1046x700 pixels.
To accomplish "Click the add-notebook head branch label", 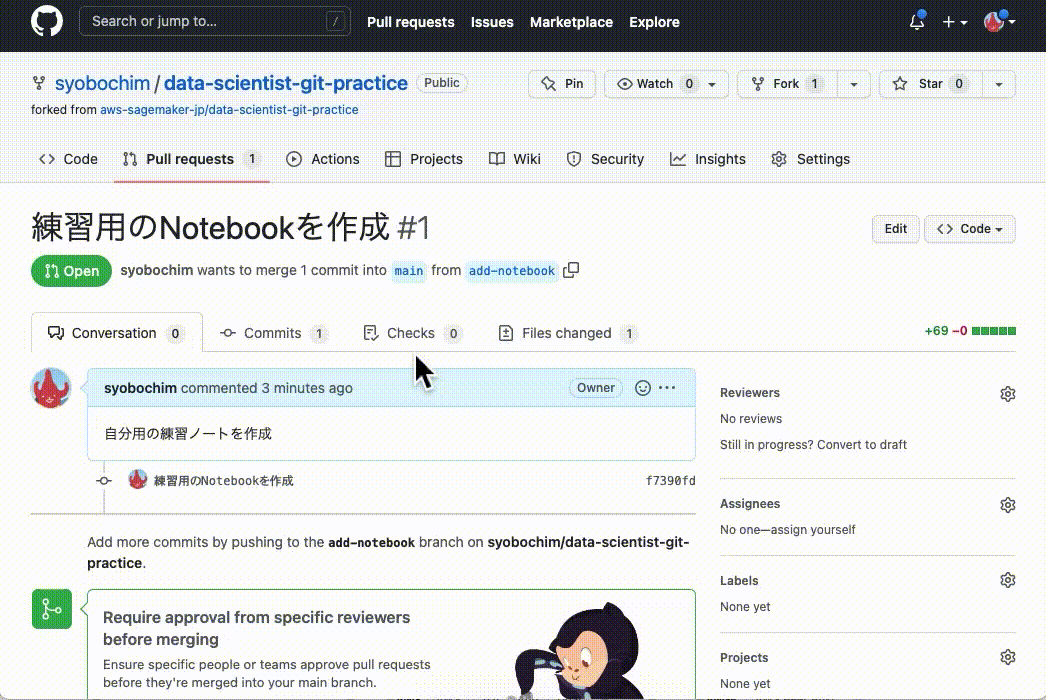I will point(512,271).
